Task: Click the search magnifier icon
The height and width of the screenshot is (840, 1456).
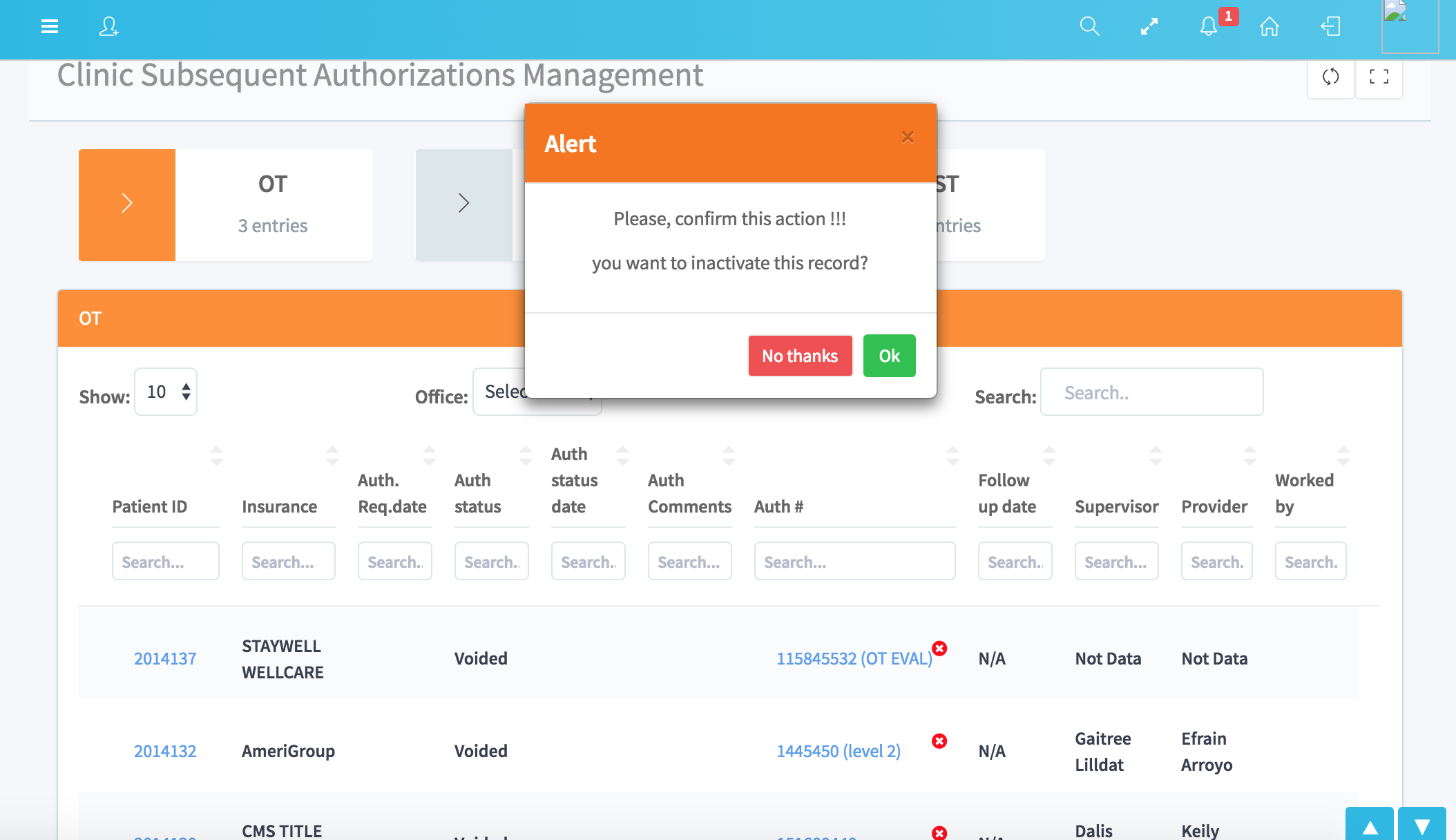Action: [x=1089, y=26]
